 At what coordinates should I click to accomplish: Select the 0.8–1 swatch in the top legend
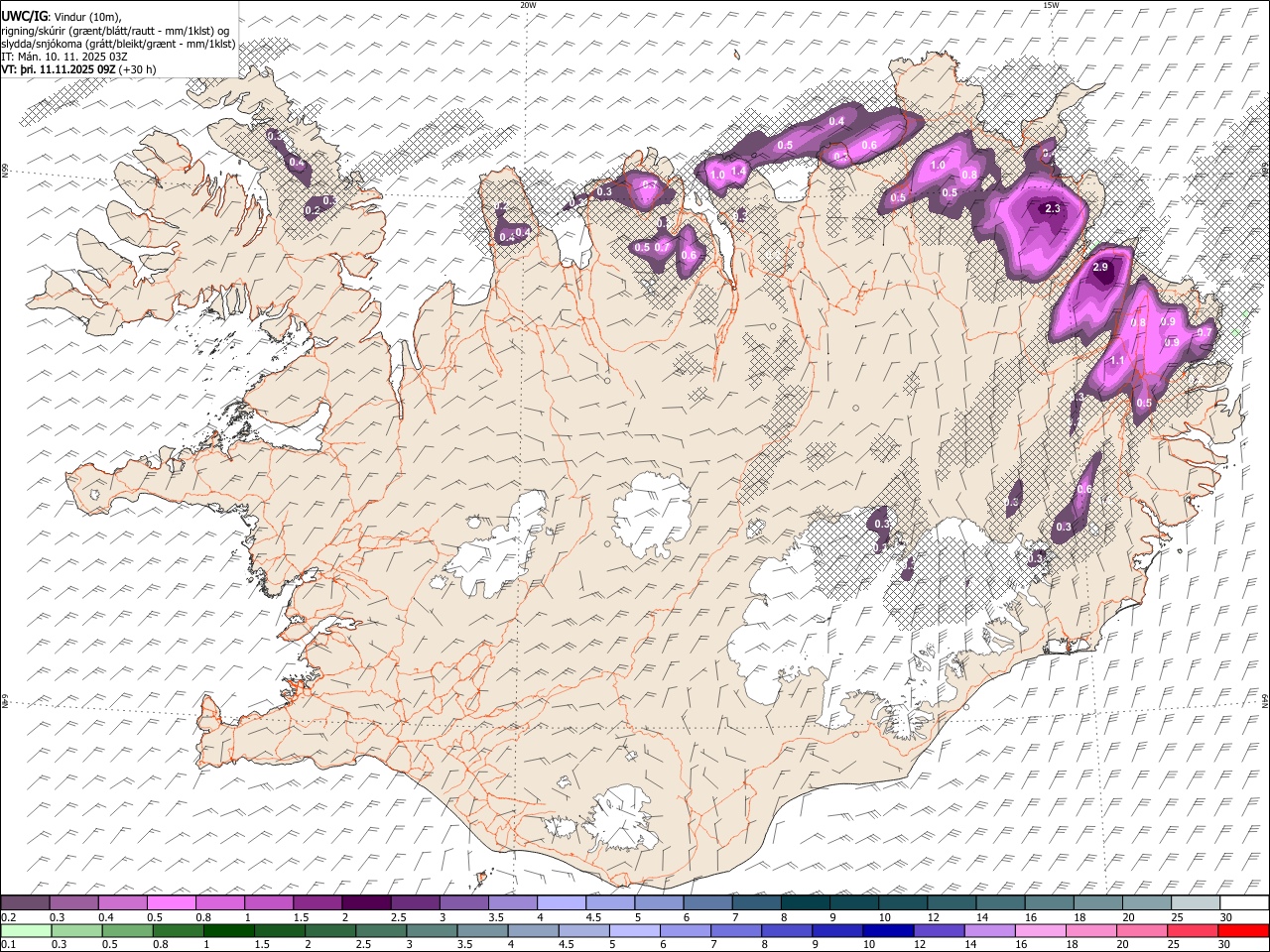[x=219, y=903]
